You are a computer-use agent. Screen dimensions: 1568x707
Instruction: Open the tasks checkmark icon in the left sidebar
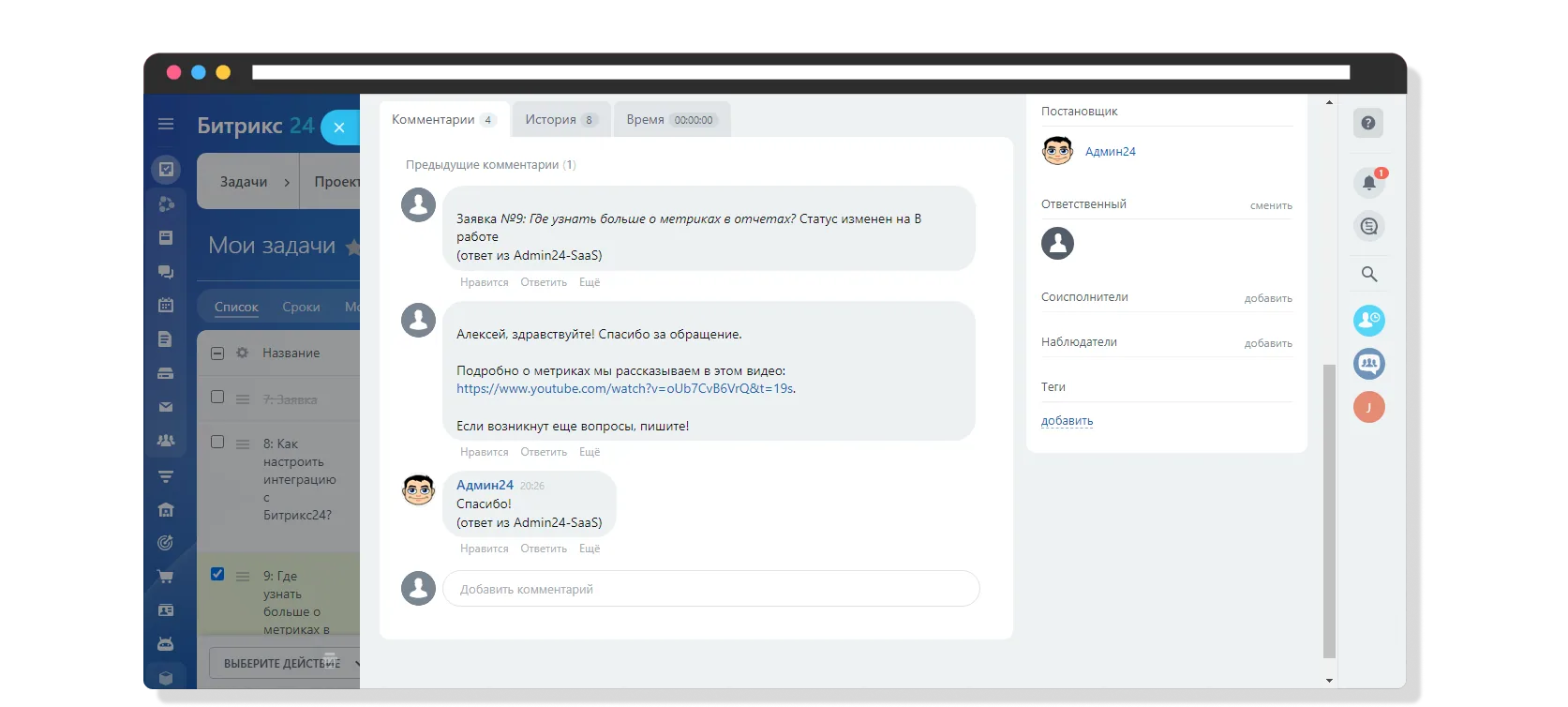[166, 169]
